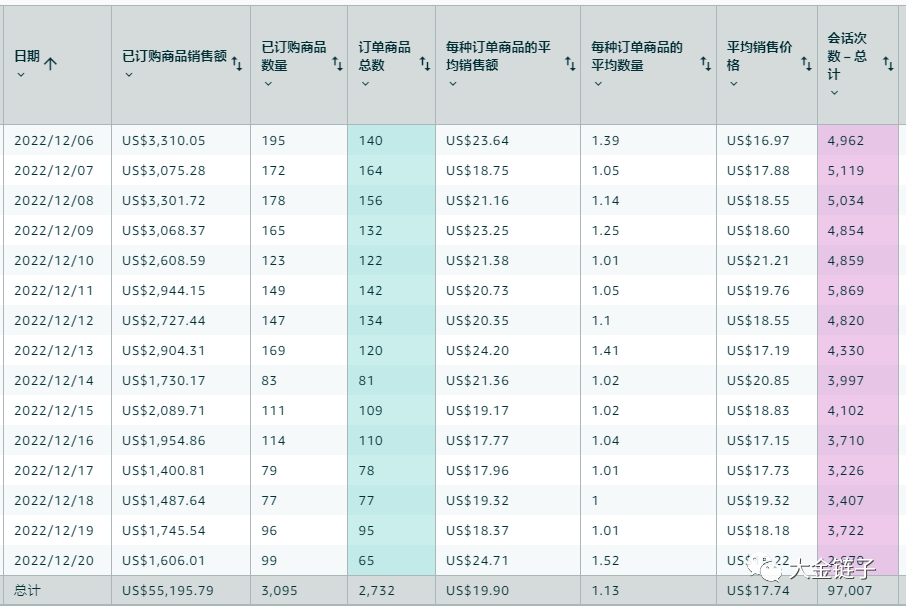Expand the chevron under the 日期 header
The height and width of the screenshot is (609, 906).
[21, 76]
